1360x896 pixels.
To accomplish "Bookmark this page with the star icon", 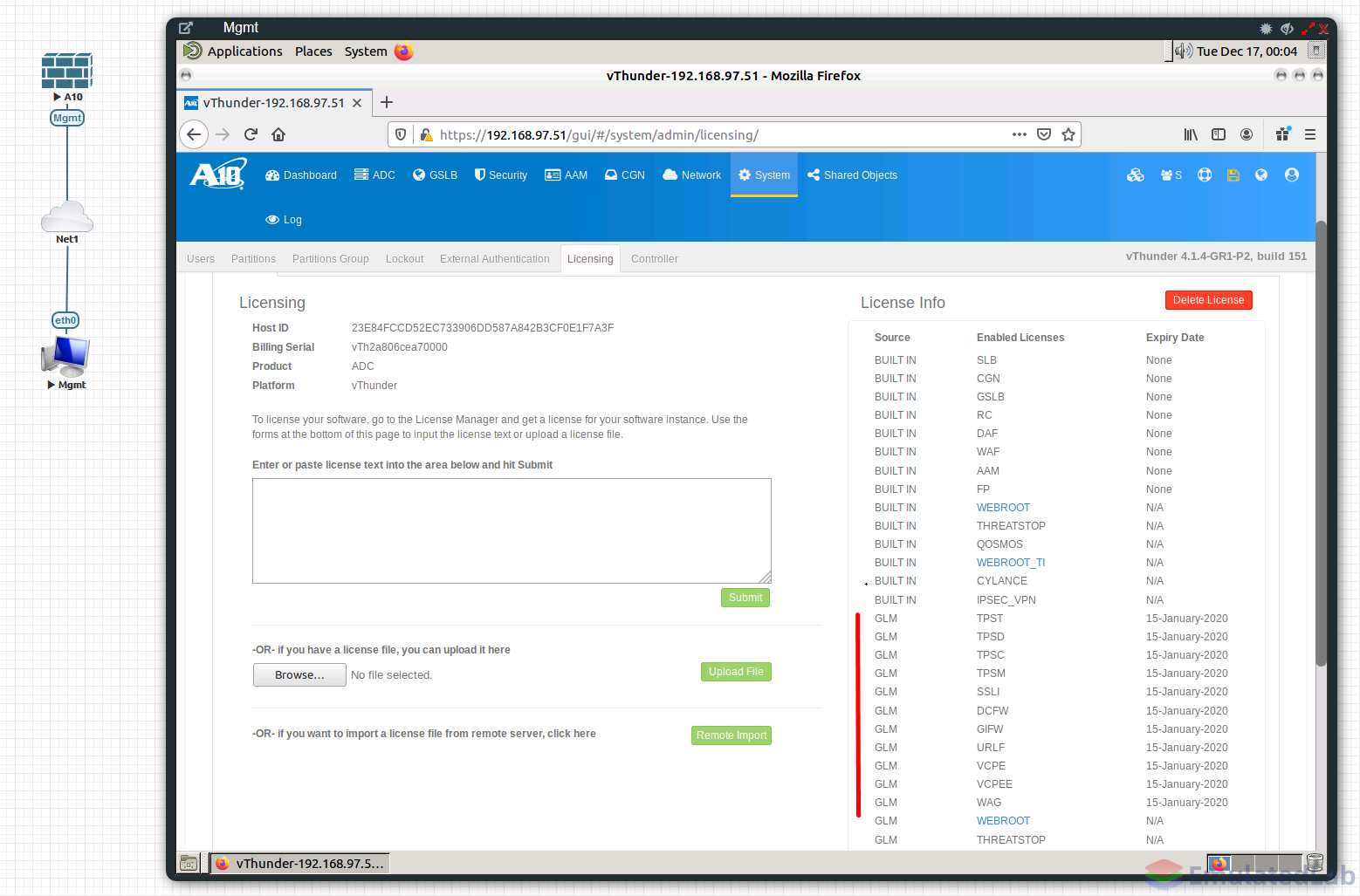I will [x=1068, y=134].
